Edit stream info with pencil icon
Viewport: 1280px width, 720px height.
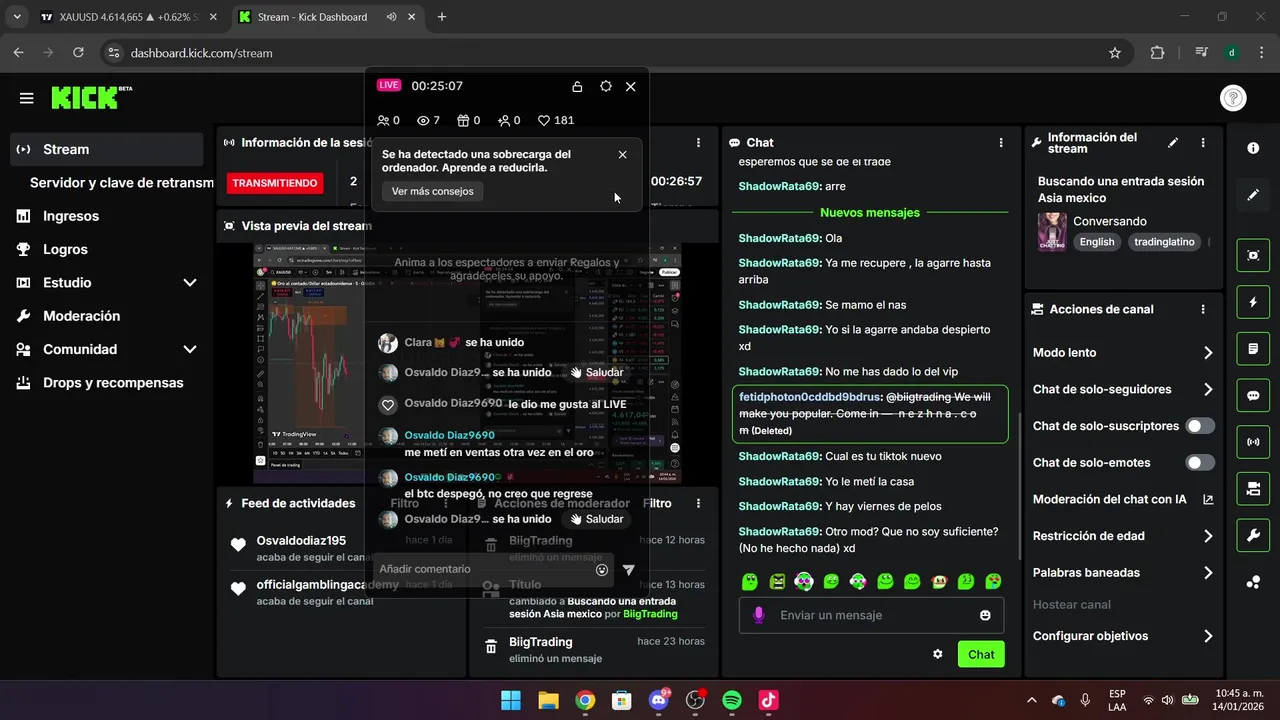[x=1173, y=143]
